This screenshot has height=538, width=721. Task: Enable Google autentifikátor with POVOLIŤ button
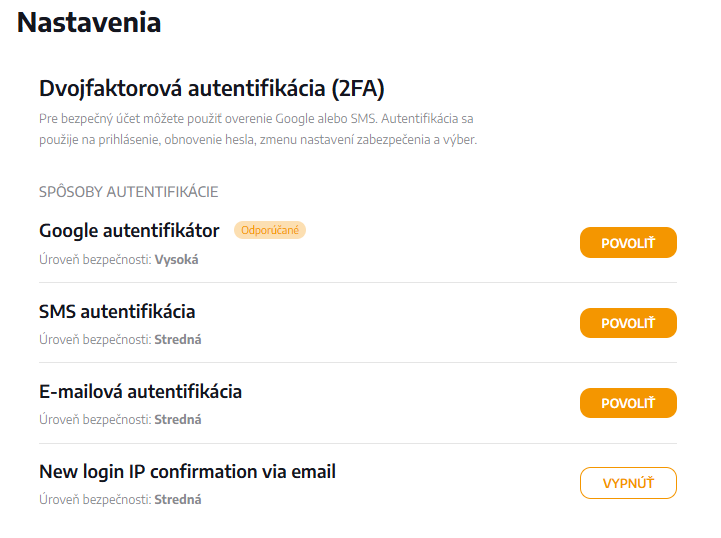628,243
